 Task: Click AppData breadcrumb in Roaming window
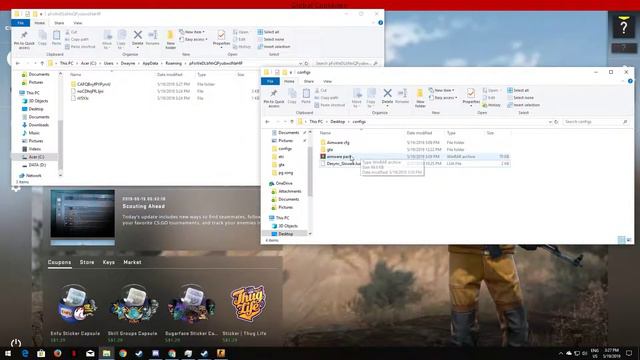click(150, 63)
